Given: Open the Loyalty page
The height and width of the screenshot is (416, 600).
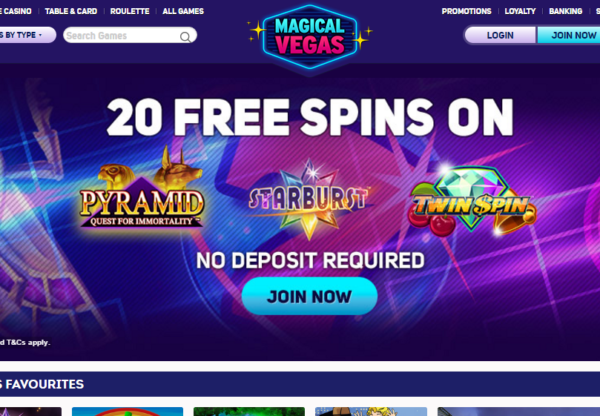Looking at the screenshot, I should [x=520, y=11].
